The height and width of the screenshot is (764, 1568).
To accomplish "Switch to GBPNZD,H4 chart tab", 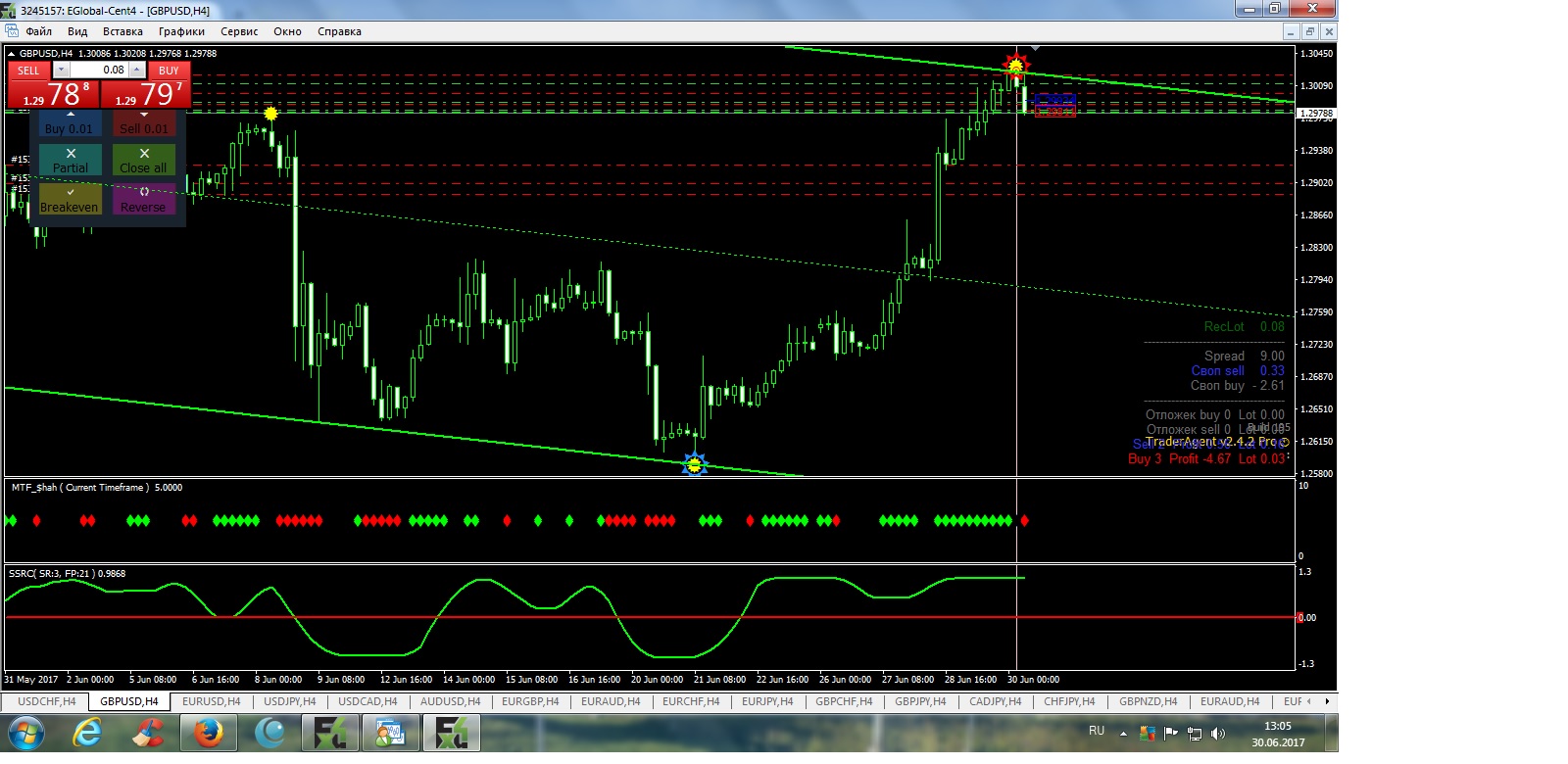I will [x=1148, y=701].
